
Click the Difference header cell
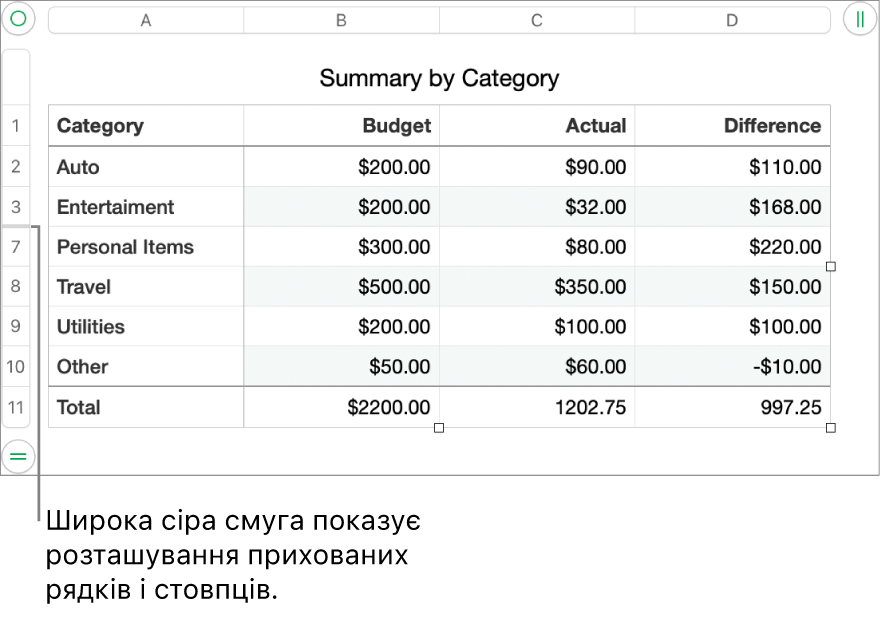[772, 126]
